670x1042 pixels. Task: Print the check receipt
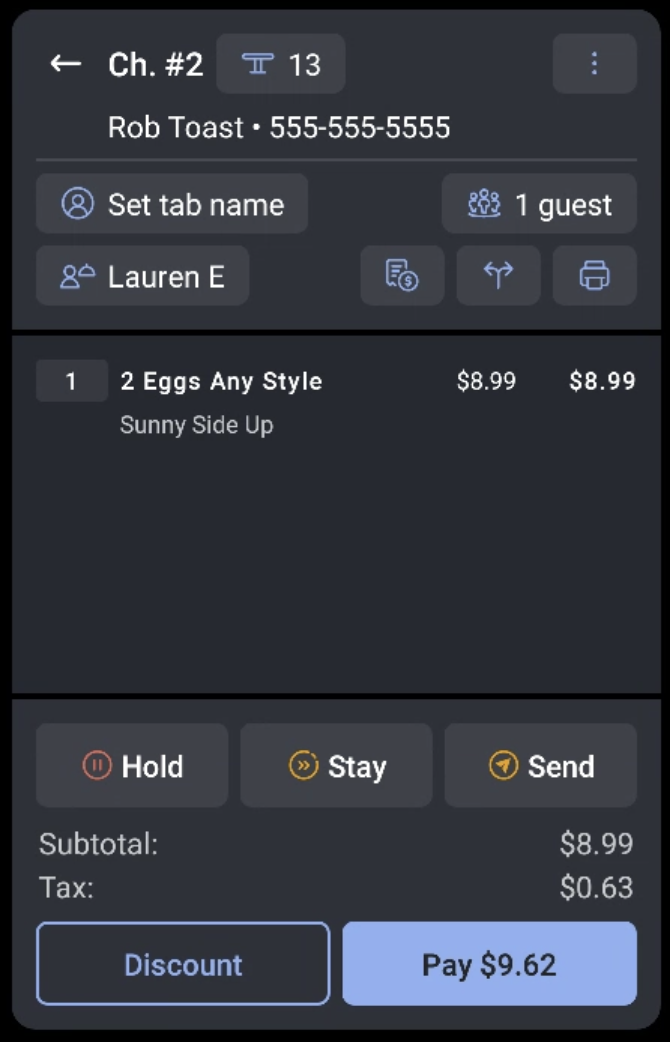[595, 276]
